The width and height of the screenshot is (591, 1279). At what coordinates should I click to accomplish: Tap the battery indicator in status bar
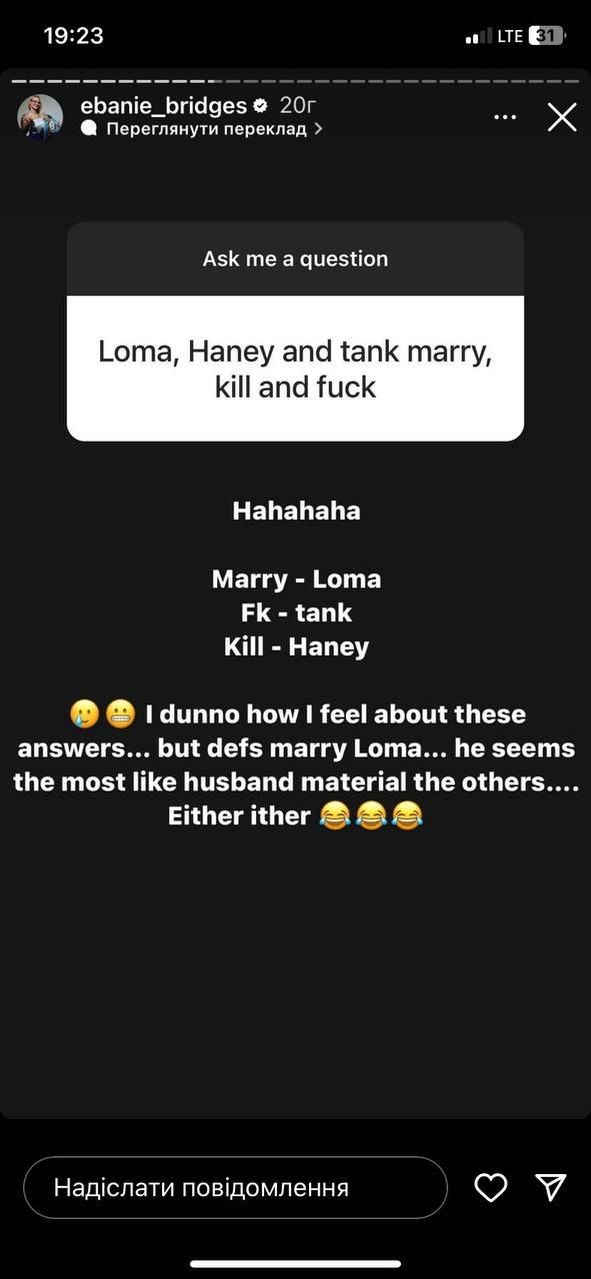coord(546,35)
